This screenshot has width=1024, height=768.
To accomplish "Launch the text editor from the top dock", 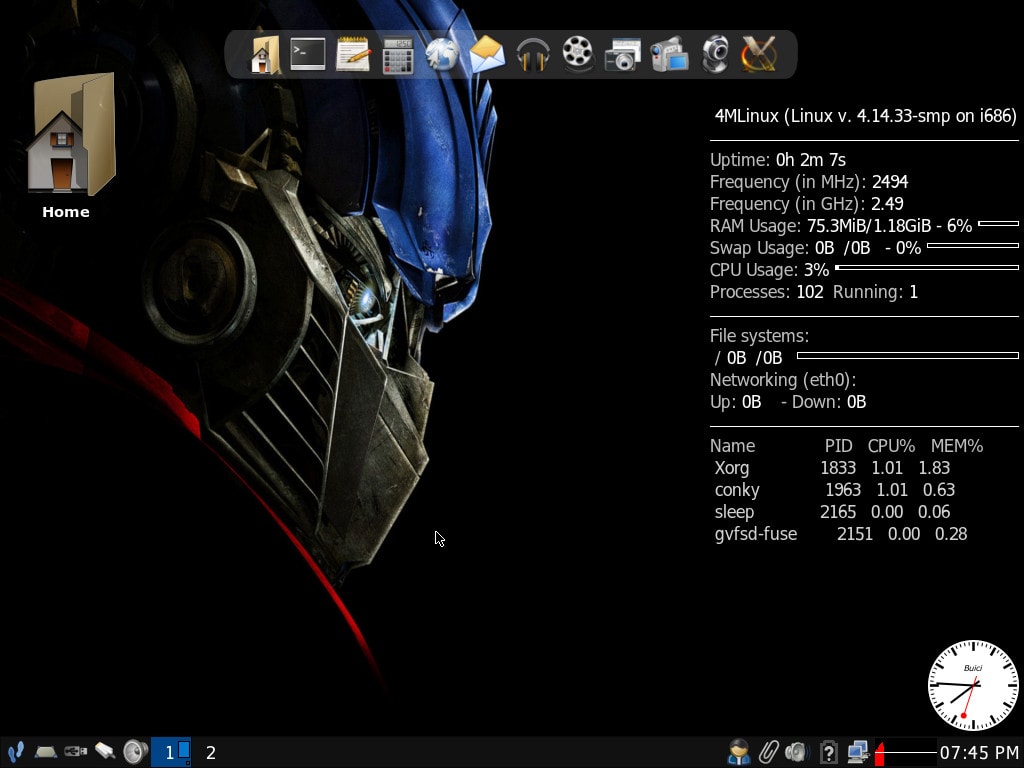I will [x=351, y=55].
